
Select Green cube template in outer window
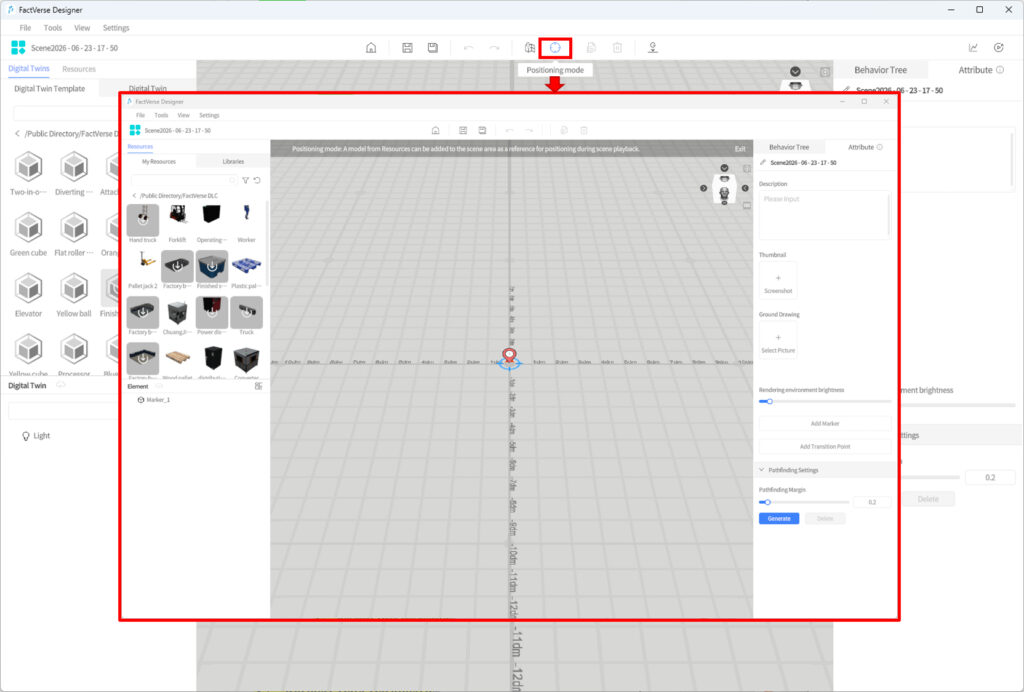29,228
